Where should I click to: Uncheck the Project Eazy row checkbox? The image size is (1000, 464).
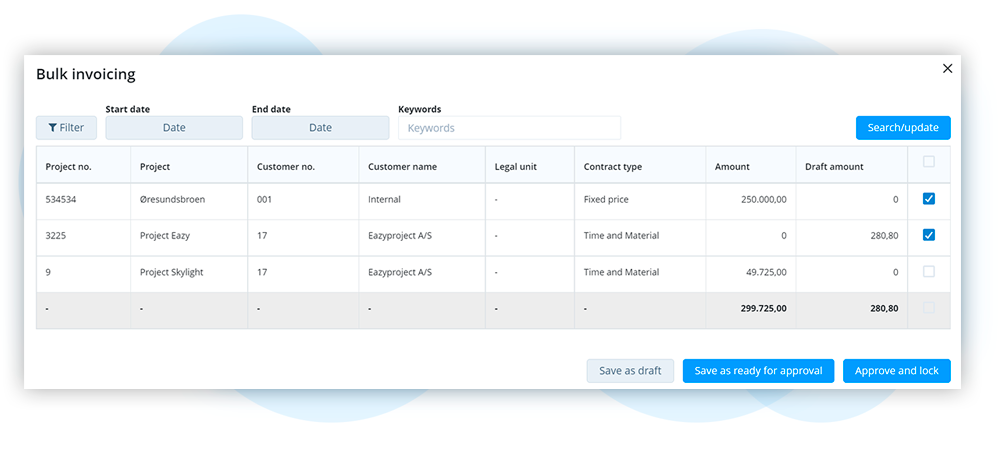[929, 235]
